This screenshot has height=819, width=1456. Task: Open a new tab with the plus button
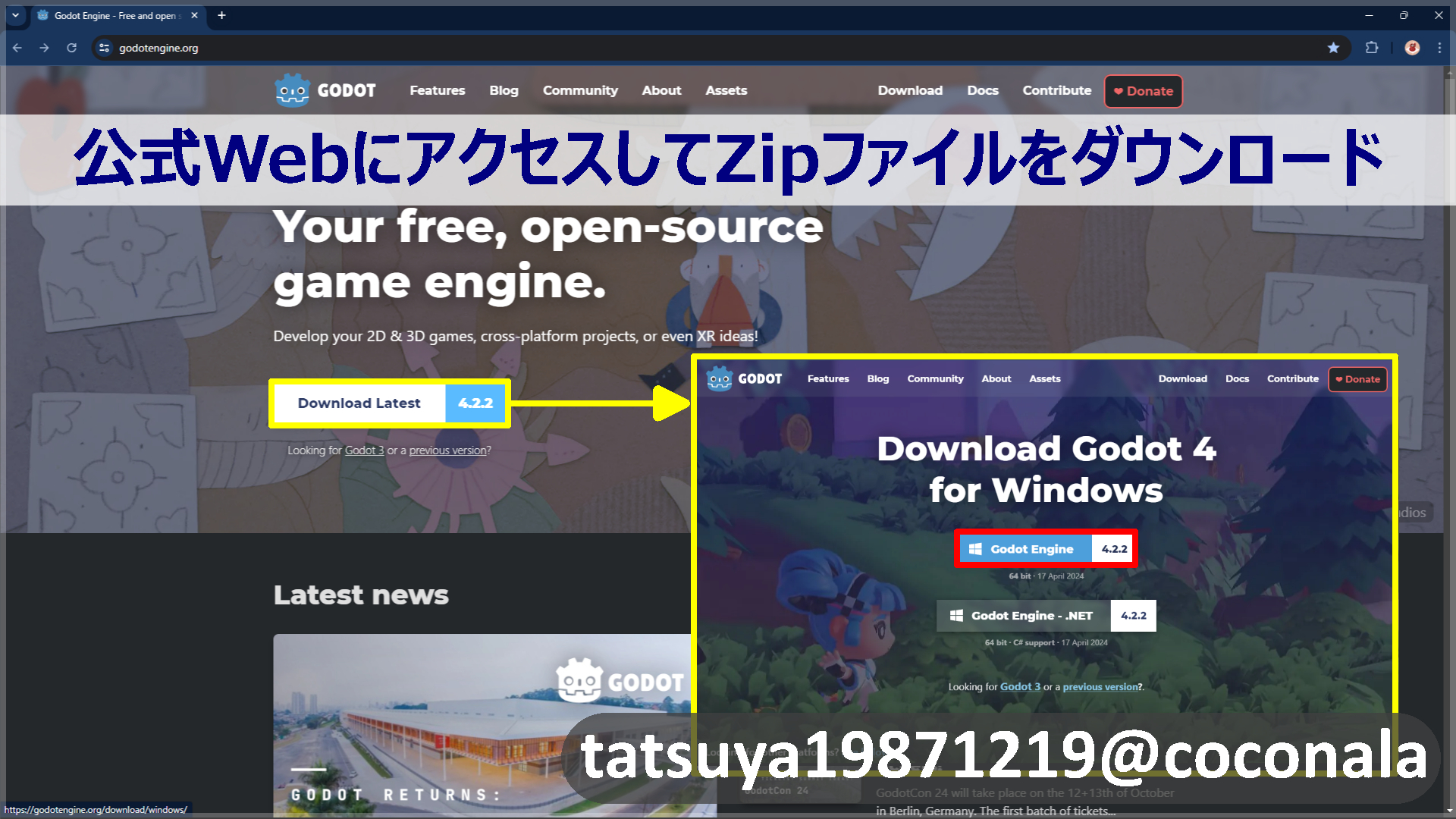(x=221, y=15)
